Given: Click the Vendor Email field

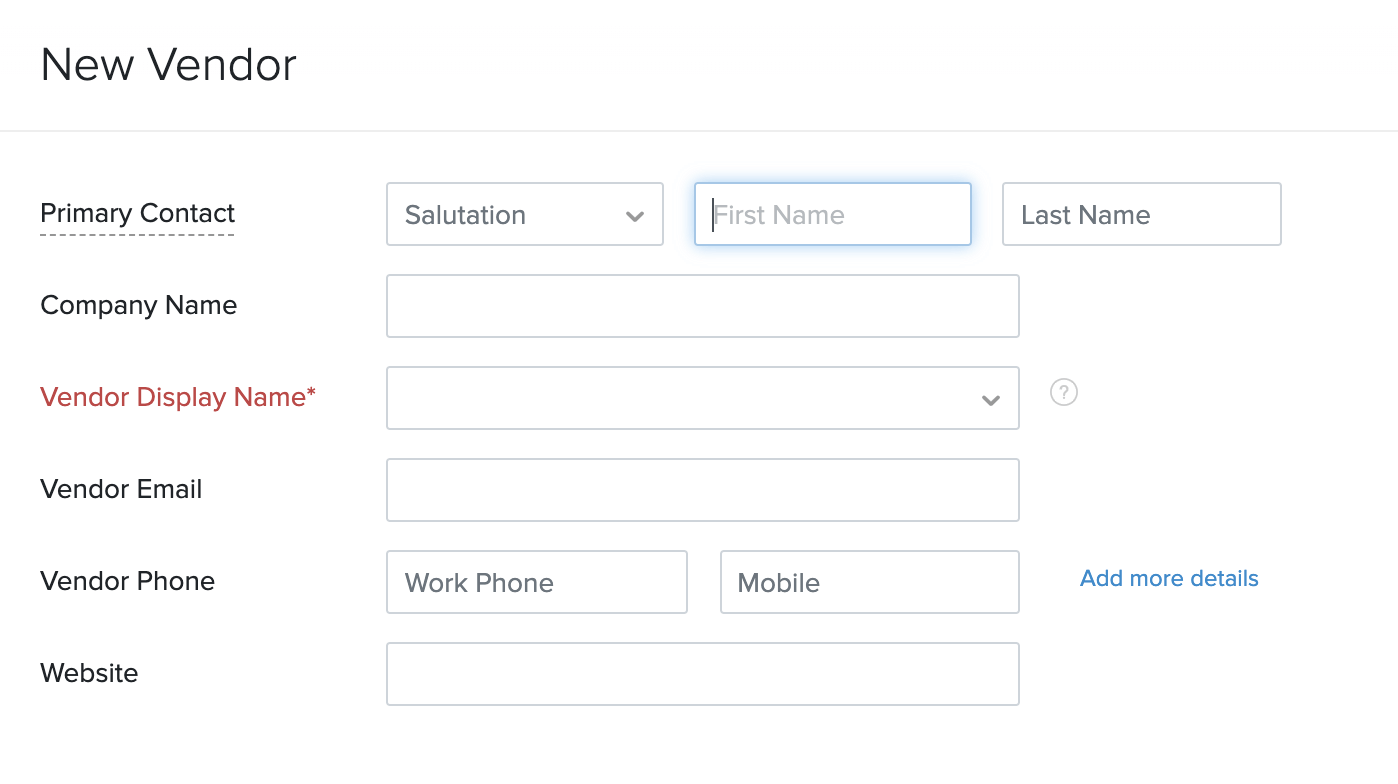Looking at the screenshot, I should pos(702,490).
